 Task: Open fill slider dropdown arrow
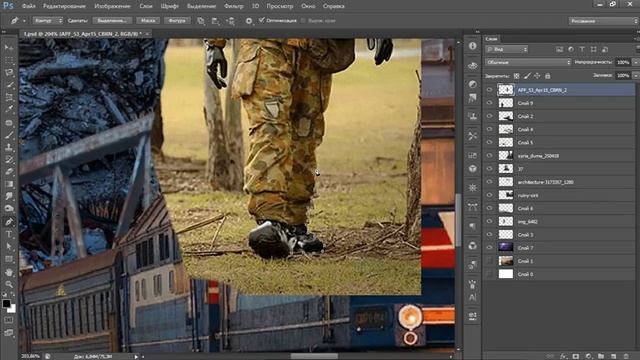click(x=636, y=76)
